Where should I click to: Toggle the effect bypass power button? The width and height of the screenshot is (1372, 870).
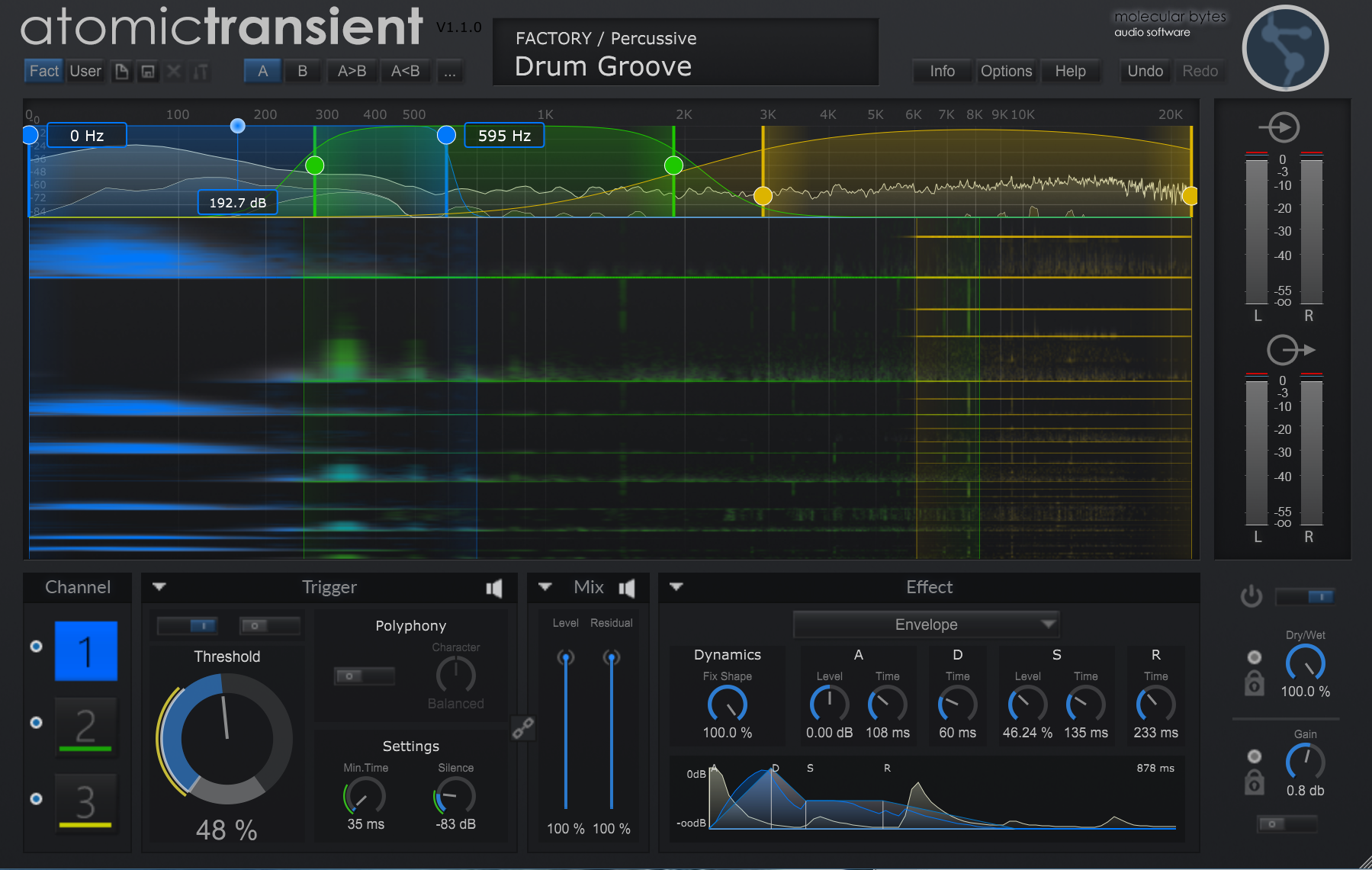[1252, 597]
